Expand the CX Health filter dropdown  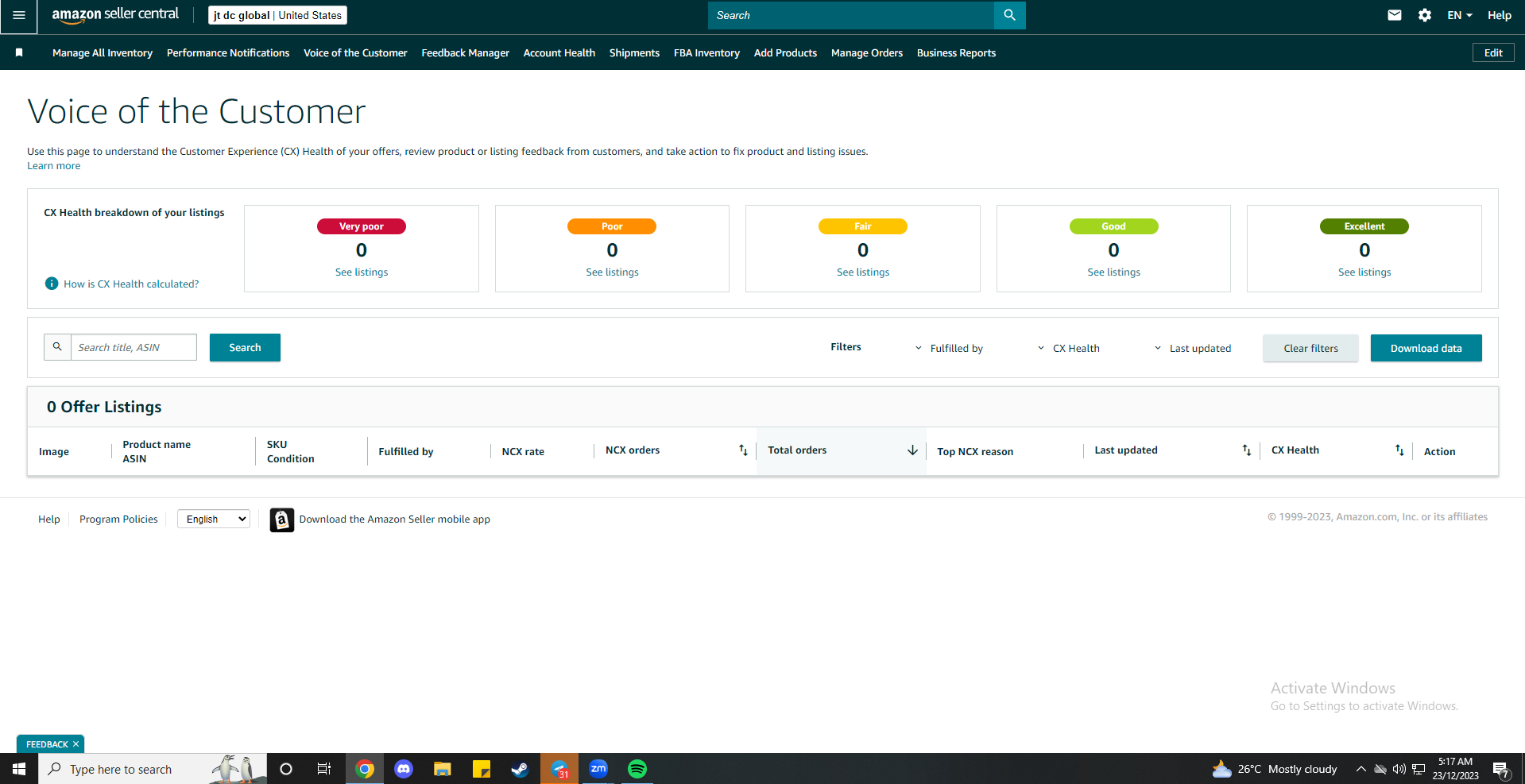1069,348
